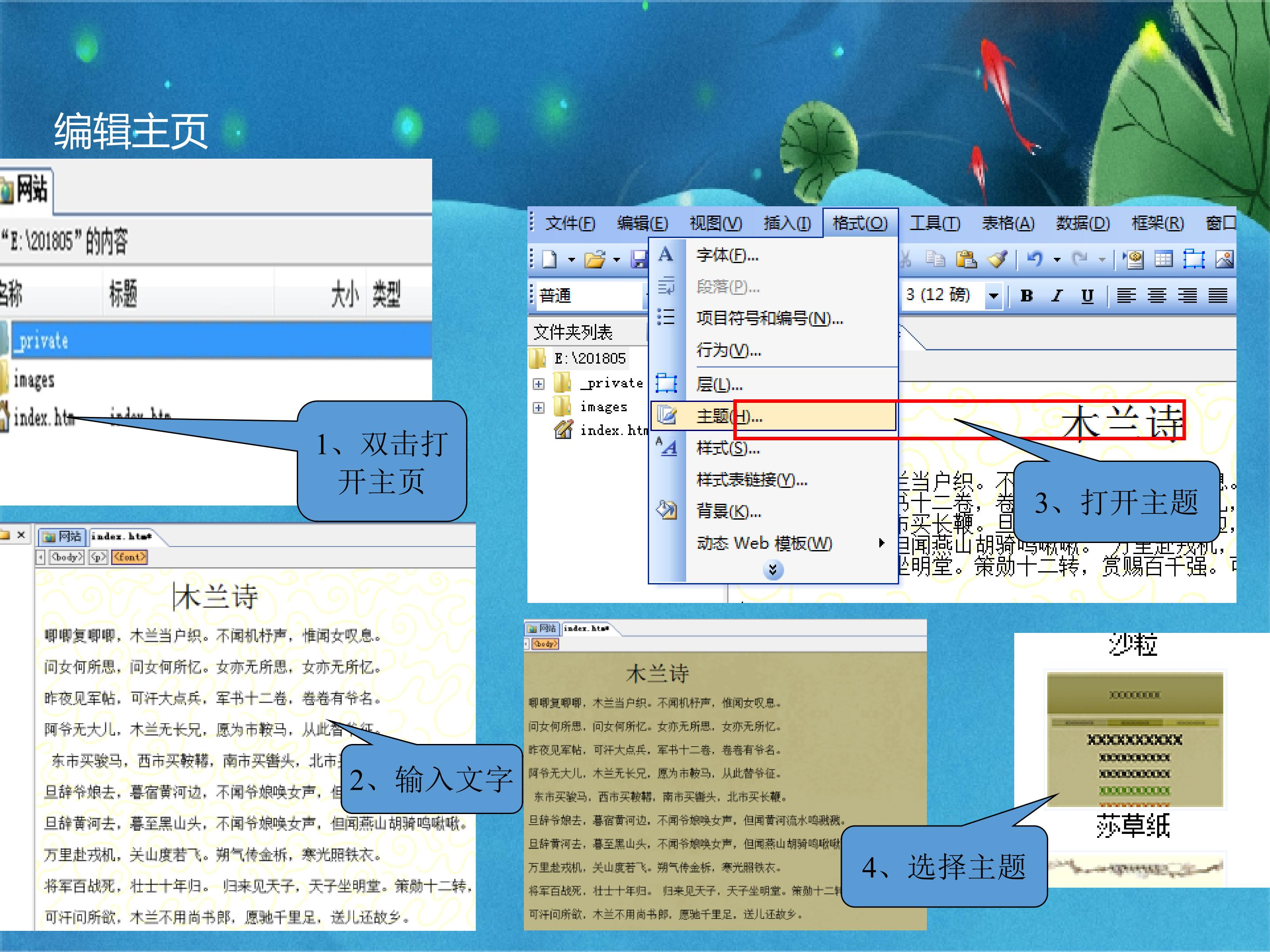The image size is (1270, 952).
Task: Select the highlighted _private row in site contents list
Action: pos(216,341)
